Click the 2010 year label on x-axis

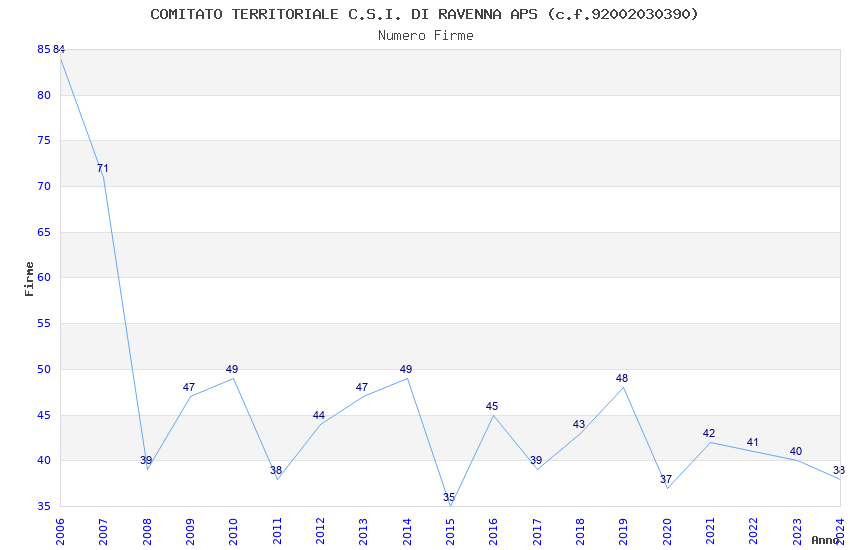(x=233, y=529)
